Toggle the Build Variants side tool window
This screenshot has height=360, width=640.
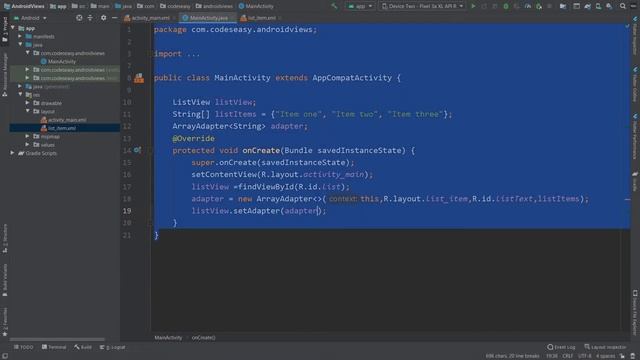click(x=5, y=280)
